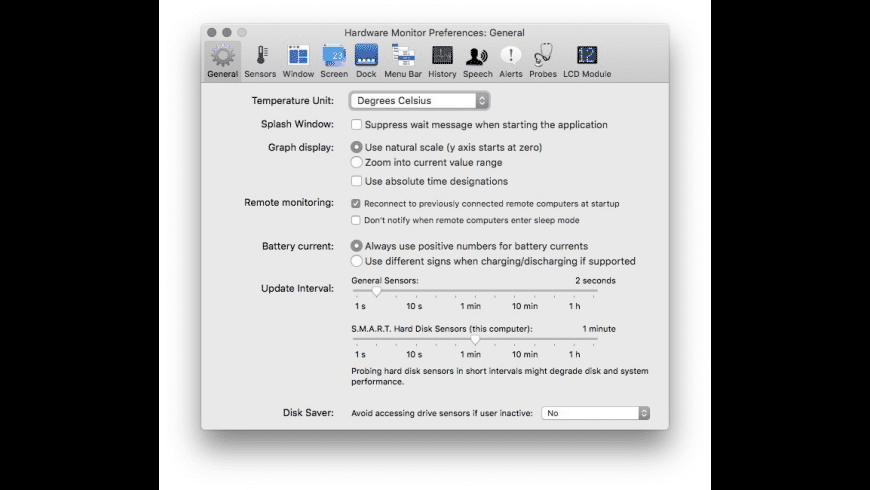Show the History graph icon
This screenshot has height=490, width=870.
[442, 55]
